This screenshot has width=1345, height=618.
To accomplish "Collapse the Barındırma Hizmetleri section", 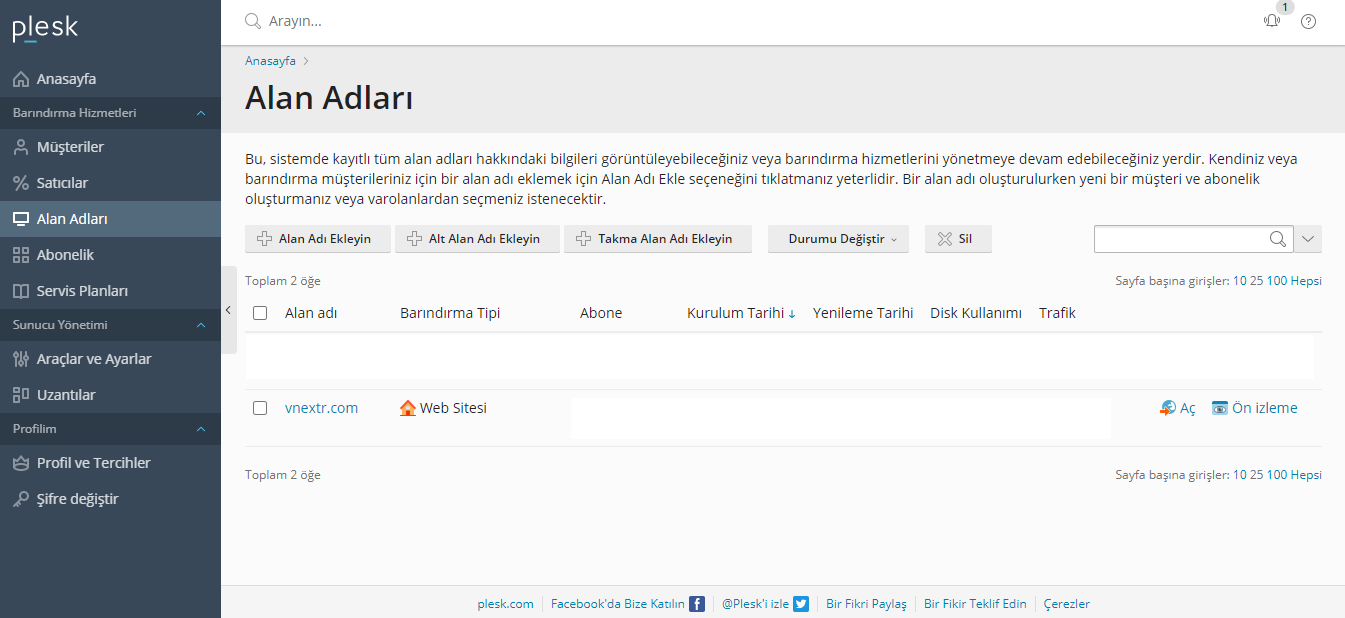I will (201, 113).
